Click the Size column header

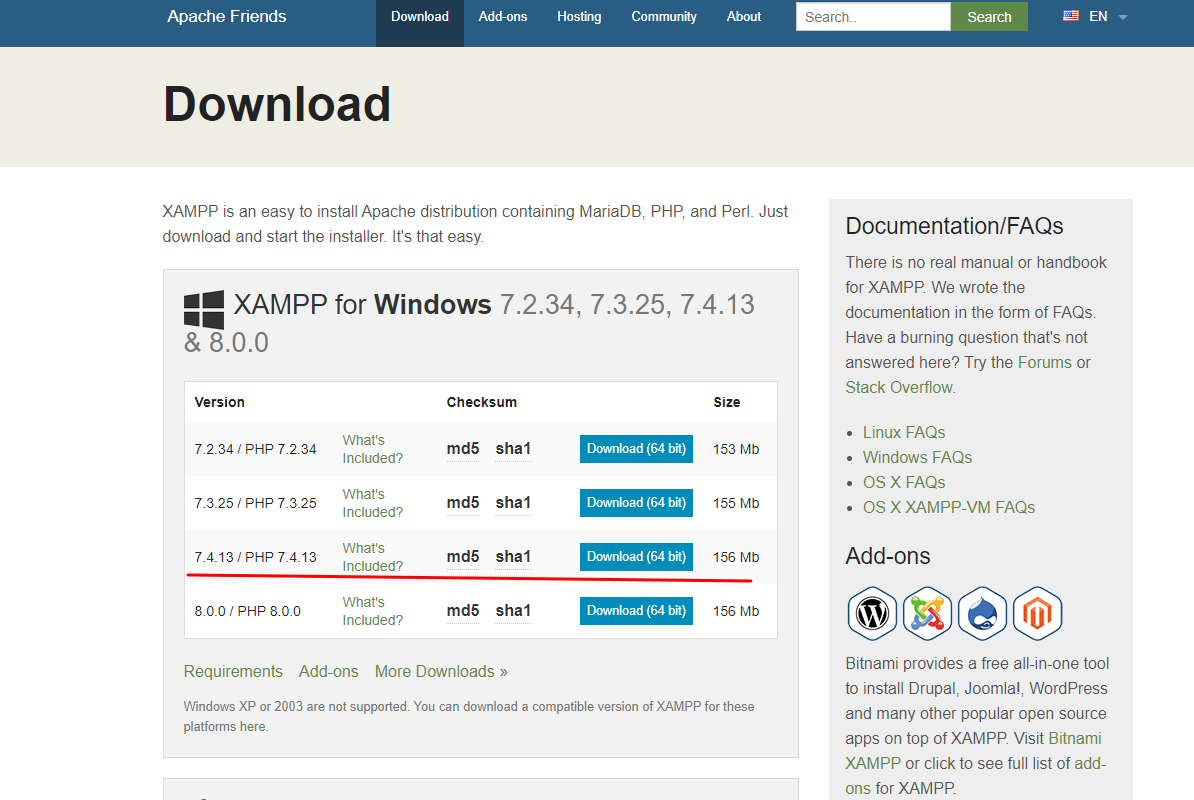tap(726, 402)
